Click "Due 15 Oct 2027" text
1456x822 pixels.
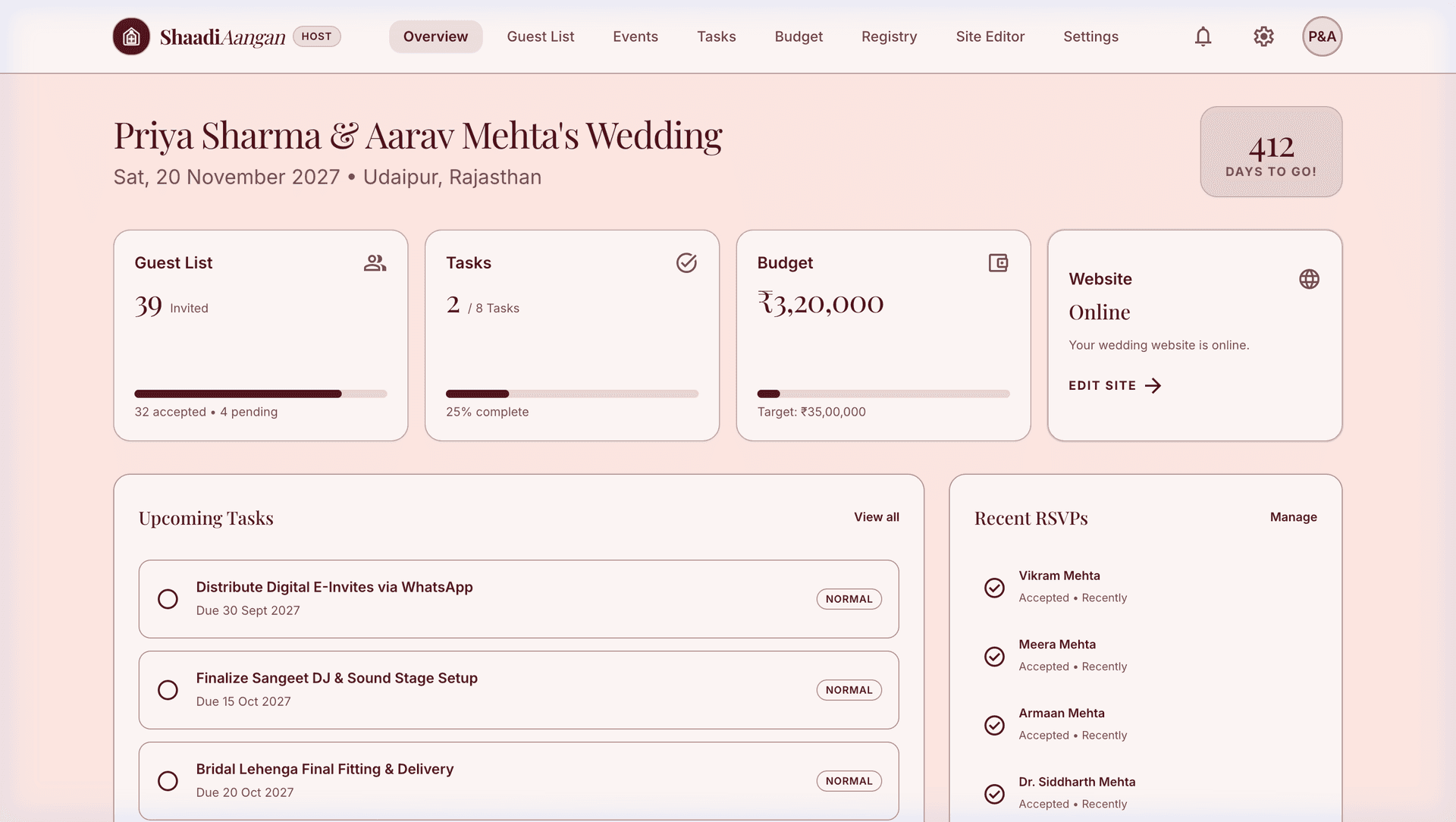tap(243, 701)
